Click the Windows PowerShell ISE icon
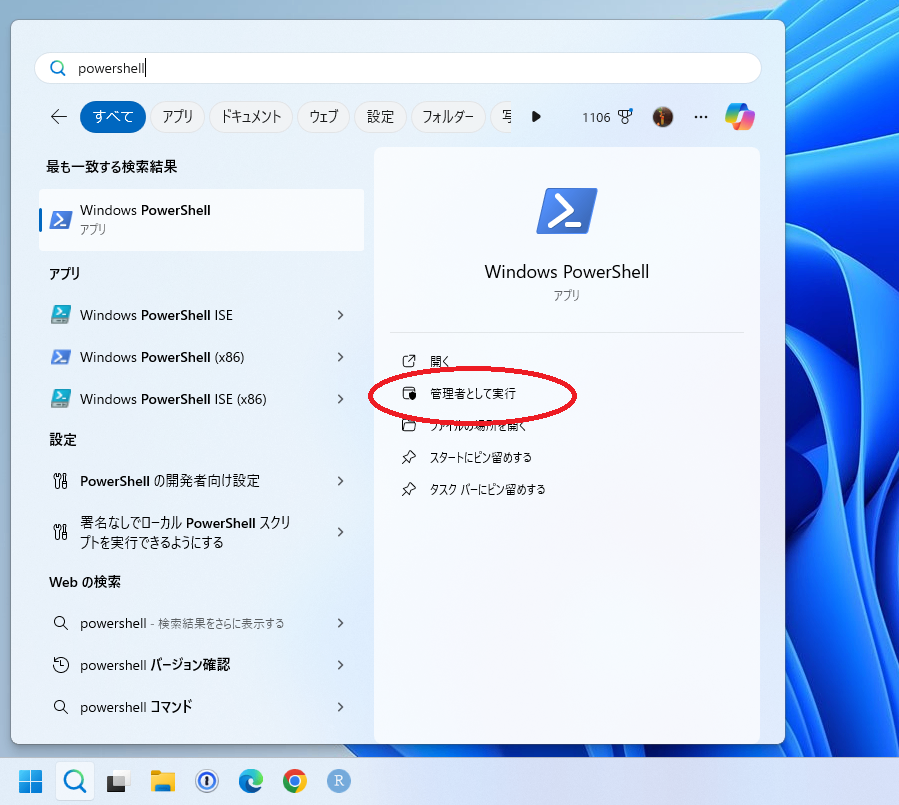 point(61,315)
